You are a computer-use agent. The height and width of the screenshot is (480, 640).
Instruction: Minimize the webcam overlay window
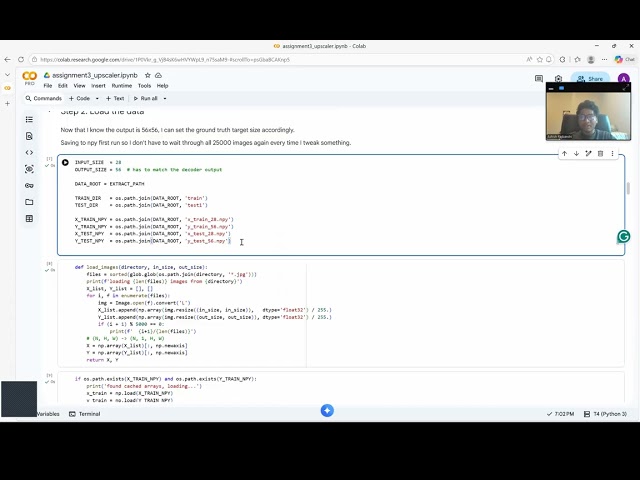[551, 88]
